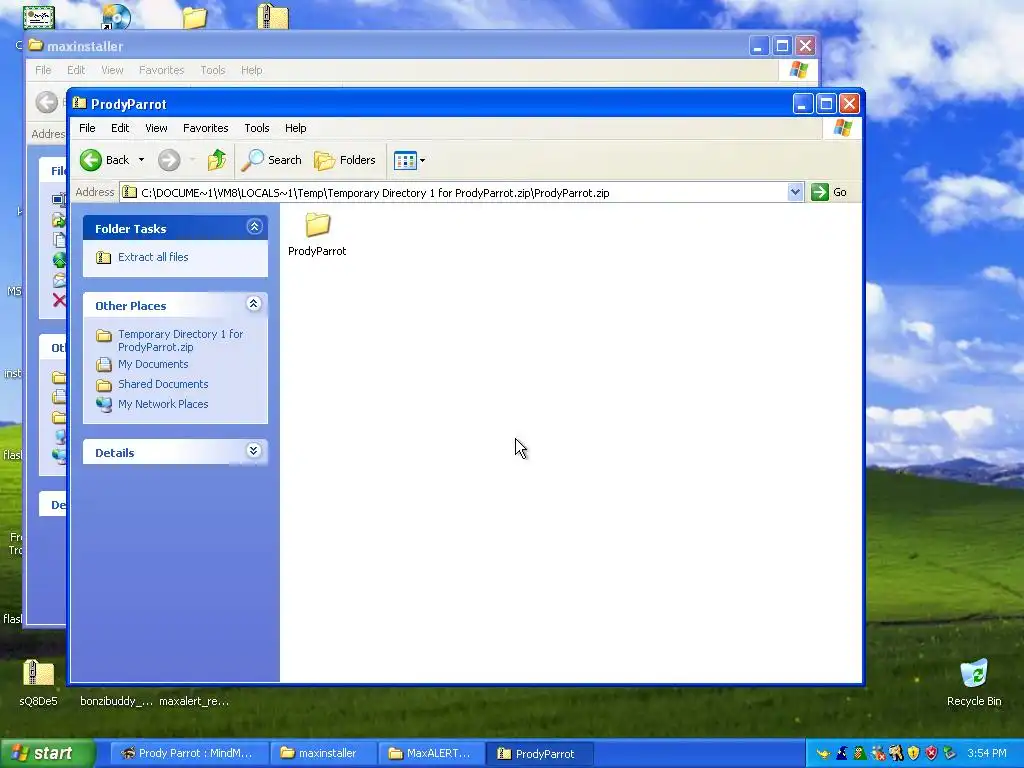Select the zip file desktop icon at top

coord(272,16)
